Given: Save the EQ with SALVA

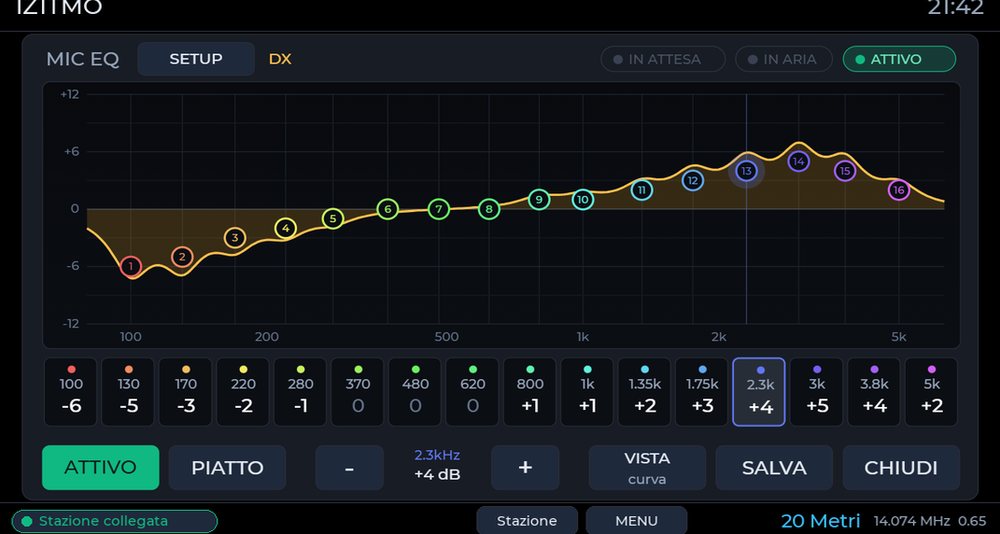Looking at the screenshot, I should 774,468.
